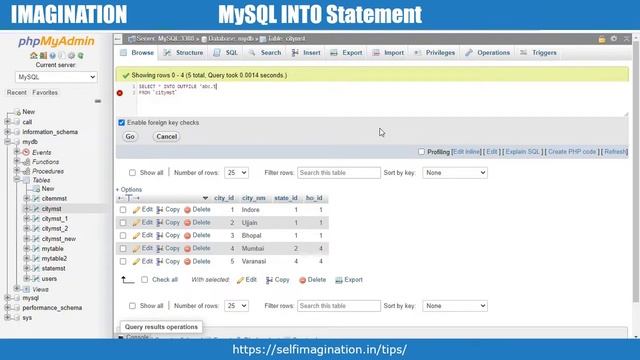Click the Create PHP code link
This screenshot has width=640, height=360.
tap(572, 151)
